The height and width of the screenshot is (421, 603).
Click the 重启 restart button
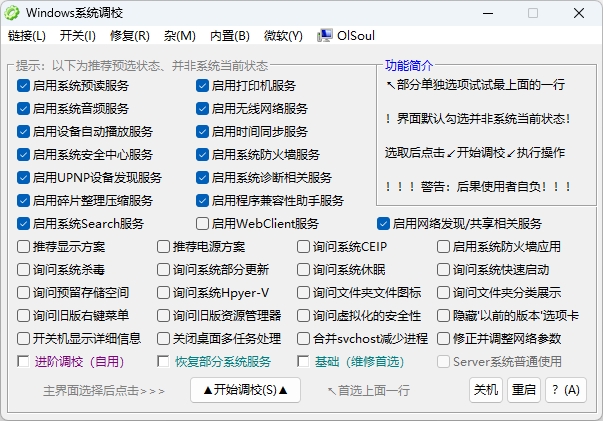pyautogui.click(x=522, y=390)
